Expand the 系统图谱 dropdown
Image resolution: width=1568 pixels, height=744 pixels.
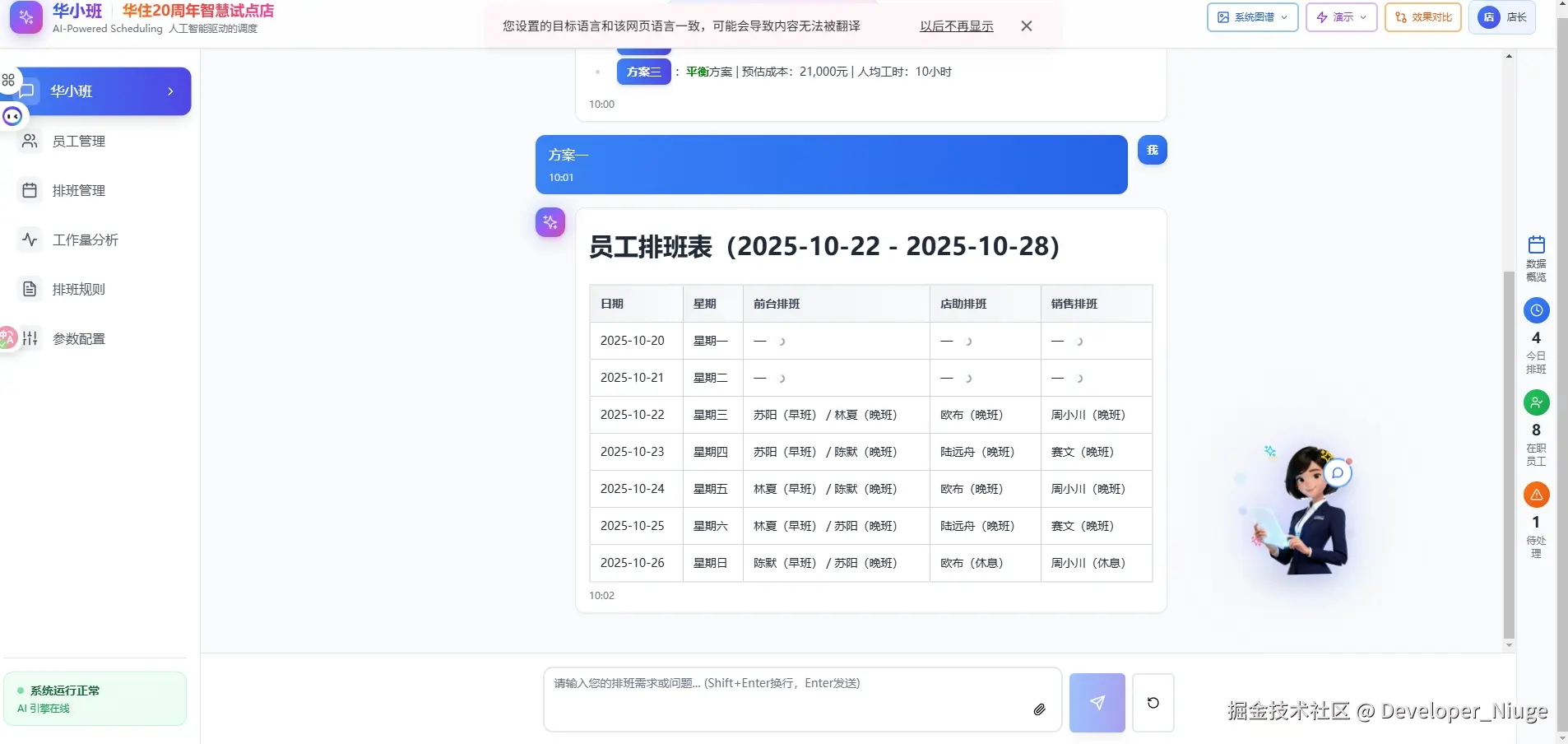[x=1251, y=16]
